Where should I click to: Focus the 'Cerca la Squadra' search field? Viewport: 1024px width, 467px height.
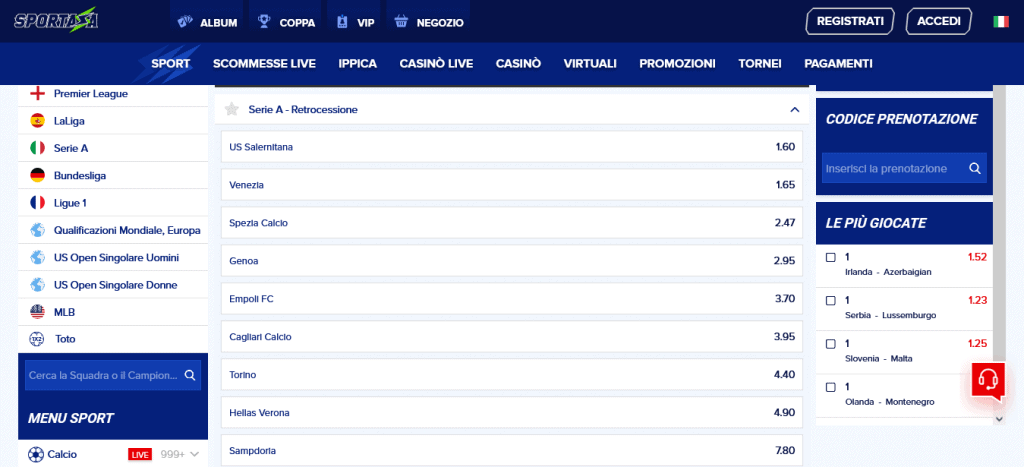[x=113, y=376]
